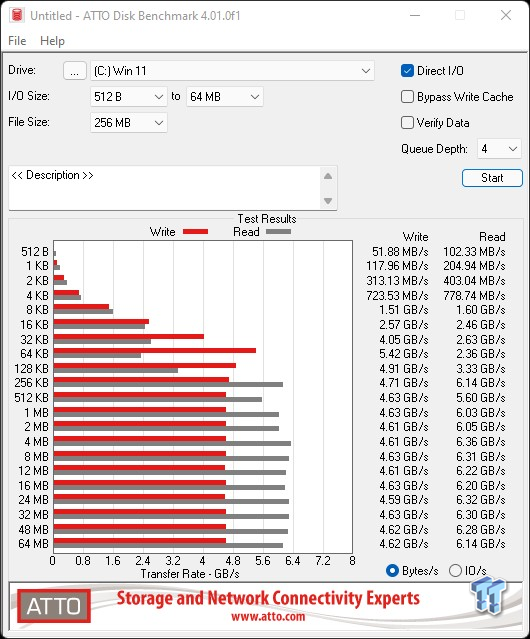Image resolution: width=530 pixels, height=639 pixels.
Task: Close the ATTO Disk Benchmark window
Action: click(506, 15)
